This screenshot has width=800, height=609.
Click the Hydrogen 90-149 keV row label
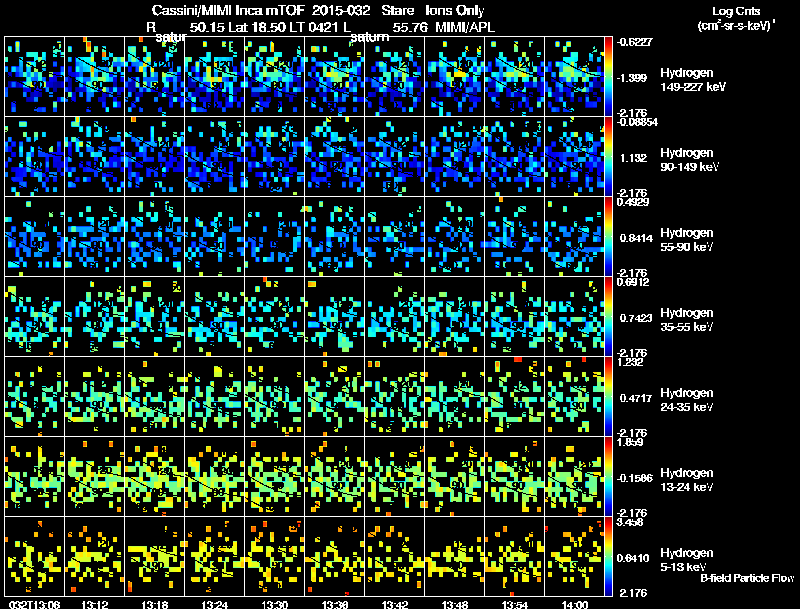pos(689,160)
